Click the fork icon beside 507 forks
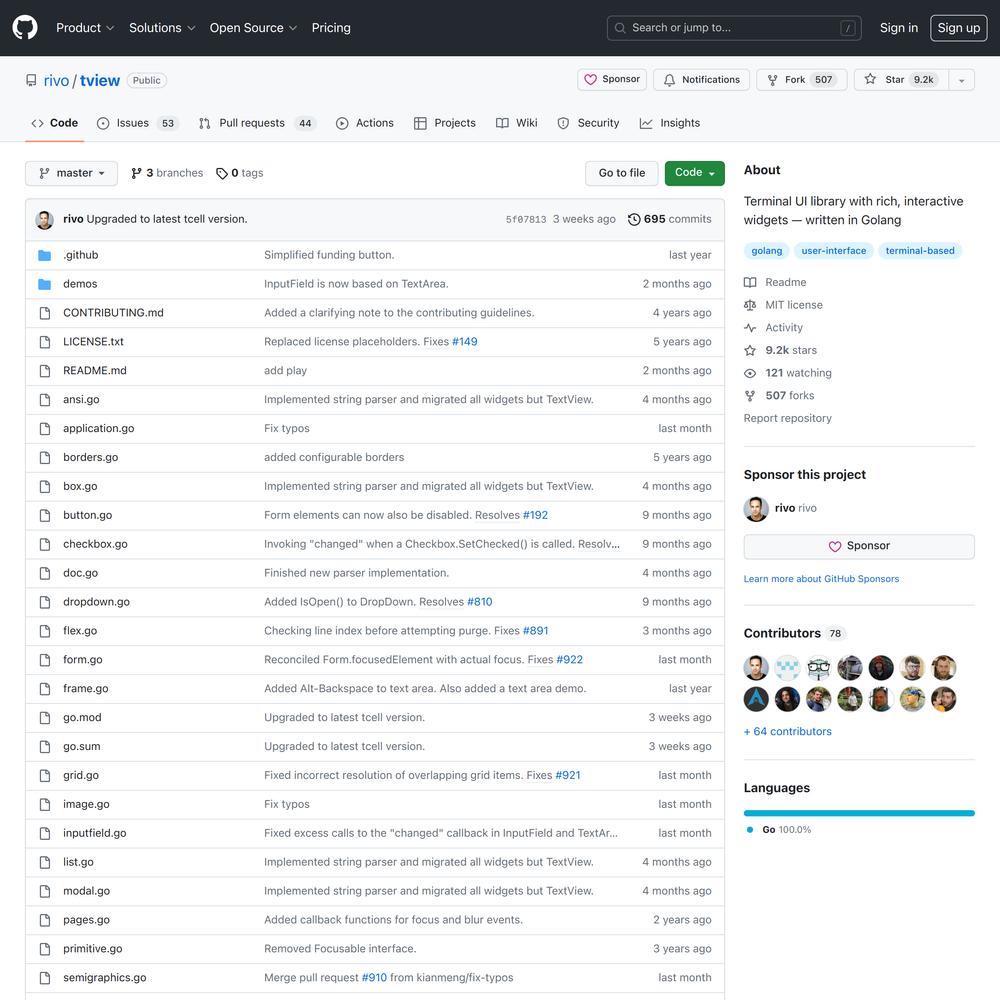The width and height of the screenshot is (1000, 1000). [750, 395]
